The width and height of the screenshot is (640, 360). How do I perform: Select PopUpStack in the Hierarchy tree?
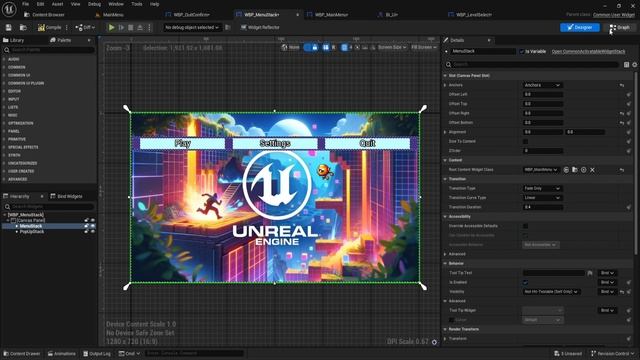[x=32, y=231]
